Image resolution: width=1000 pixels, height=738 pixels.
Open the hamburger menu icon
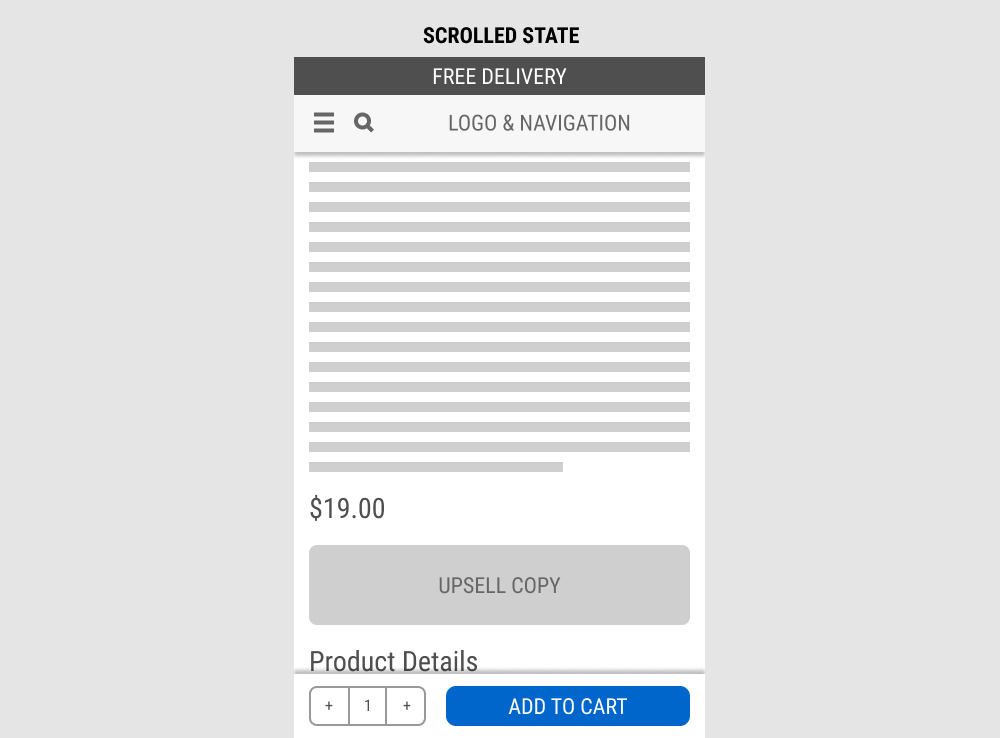coord(324,123)
